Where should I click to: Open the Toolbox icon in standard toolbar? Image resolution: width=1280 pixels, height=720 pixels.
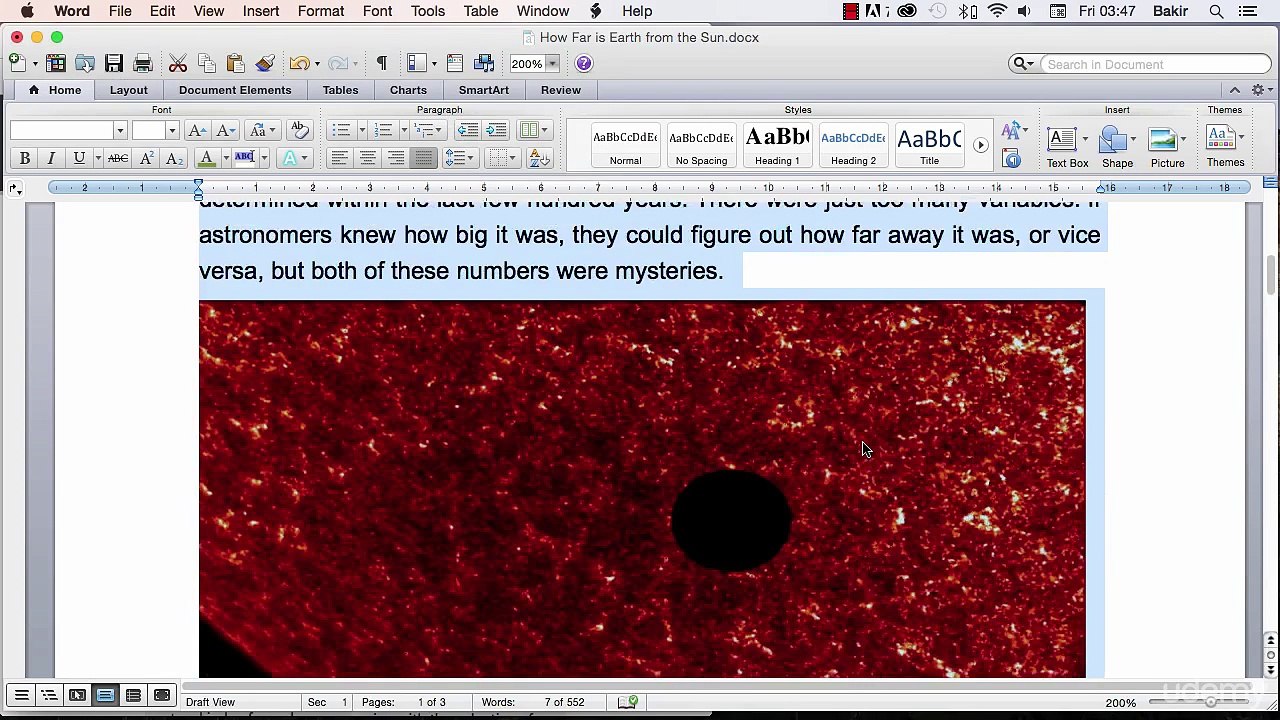click(455, 64)
